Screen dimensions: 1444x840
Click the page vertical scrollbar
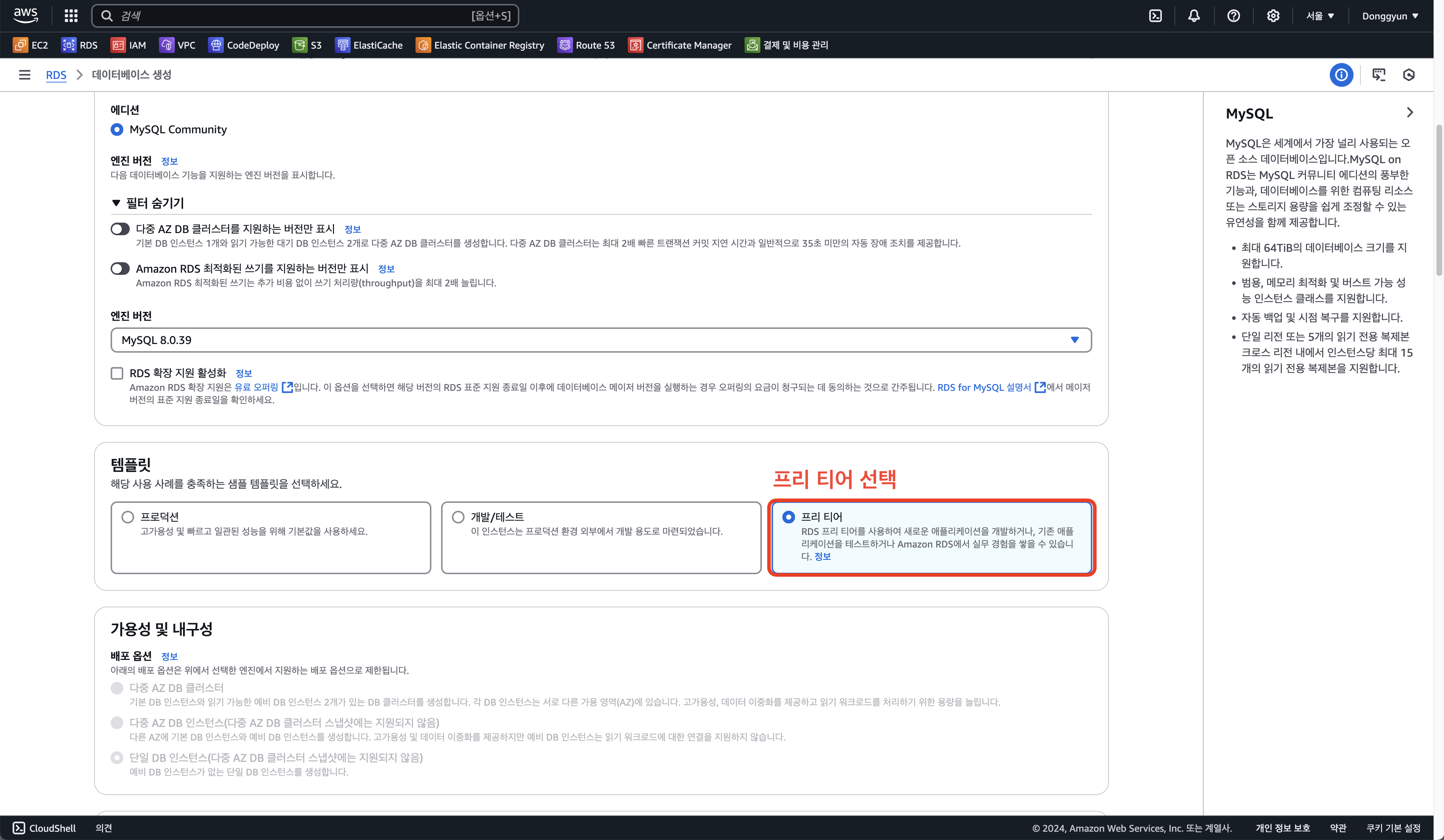[x=1439, y=200]
